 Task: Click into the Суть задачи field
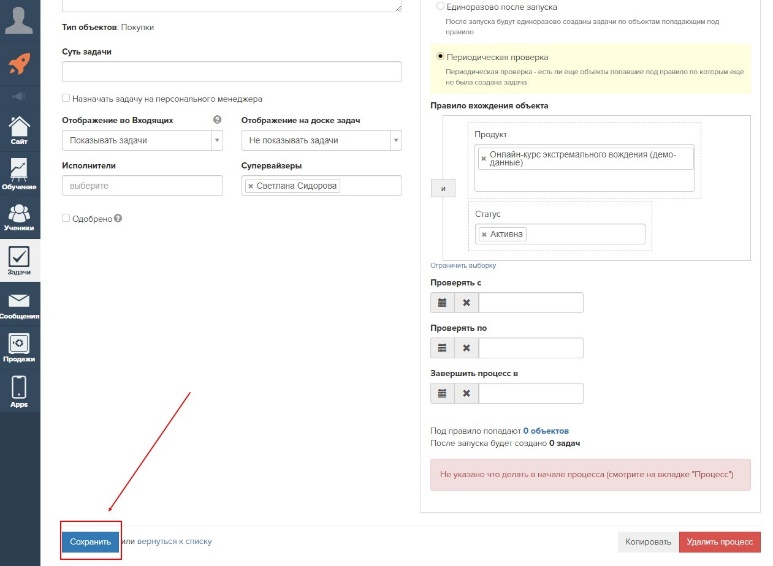tap(231, 72)
